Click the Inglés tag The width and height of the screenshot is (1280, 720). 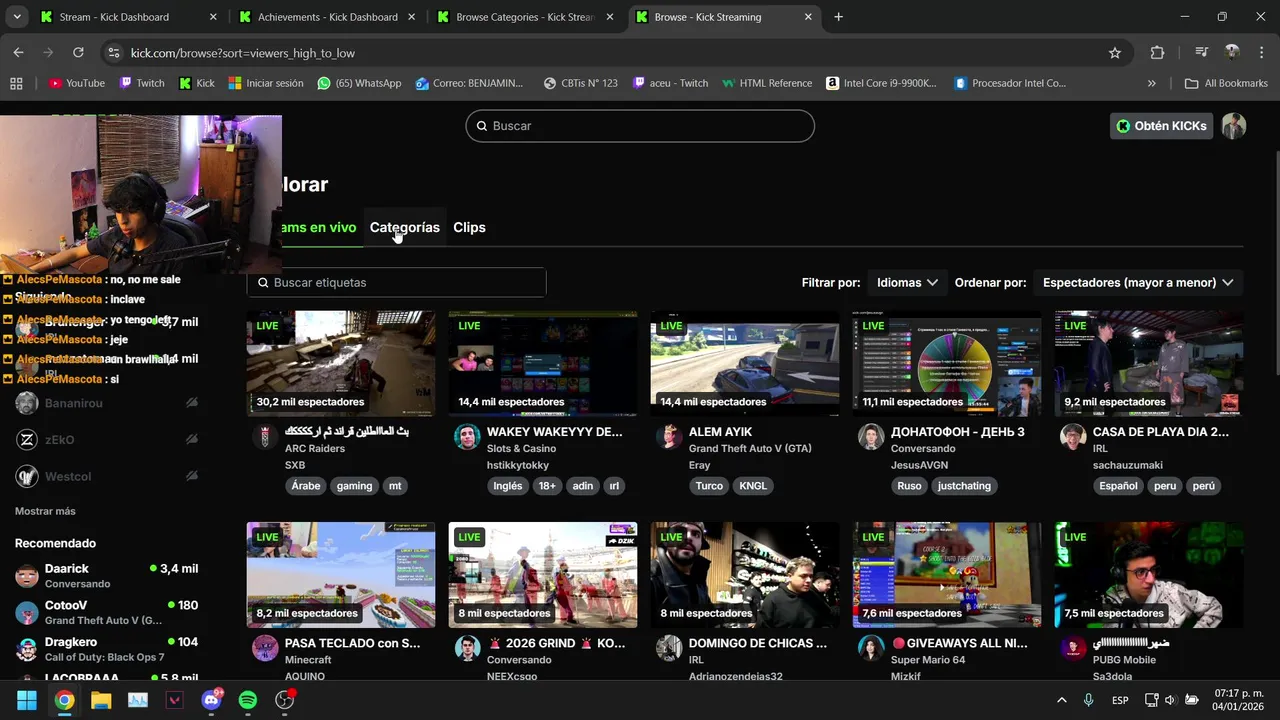click(508, 486)
